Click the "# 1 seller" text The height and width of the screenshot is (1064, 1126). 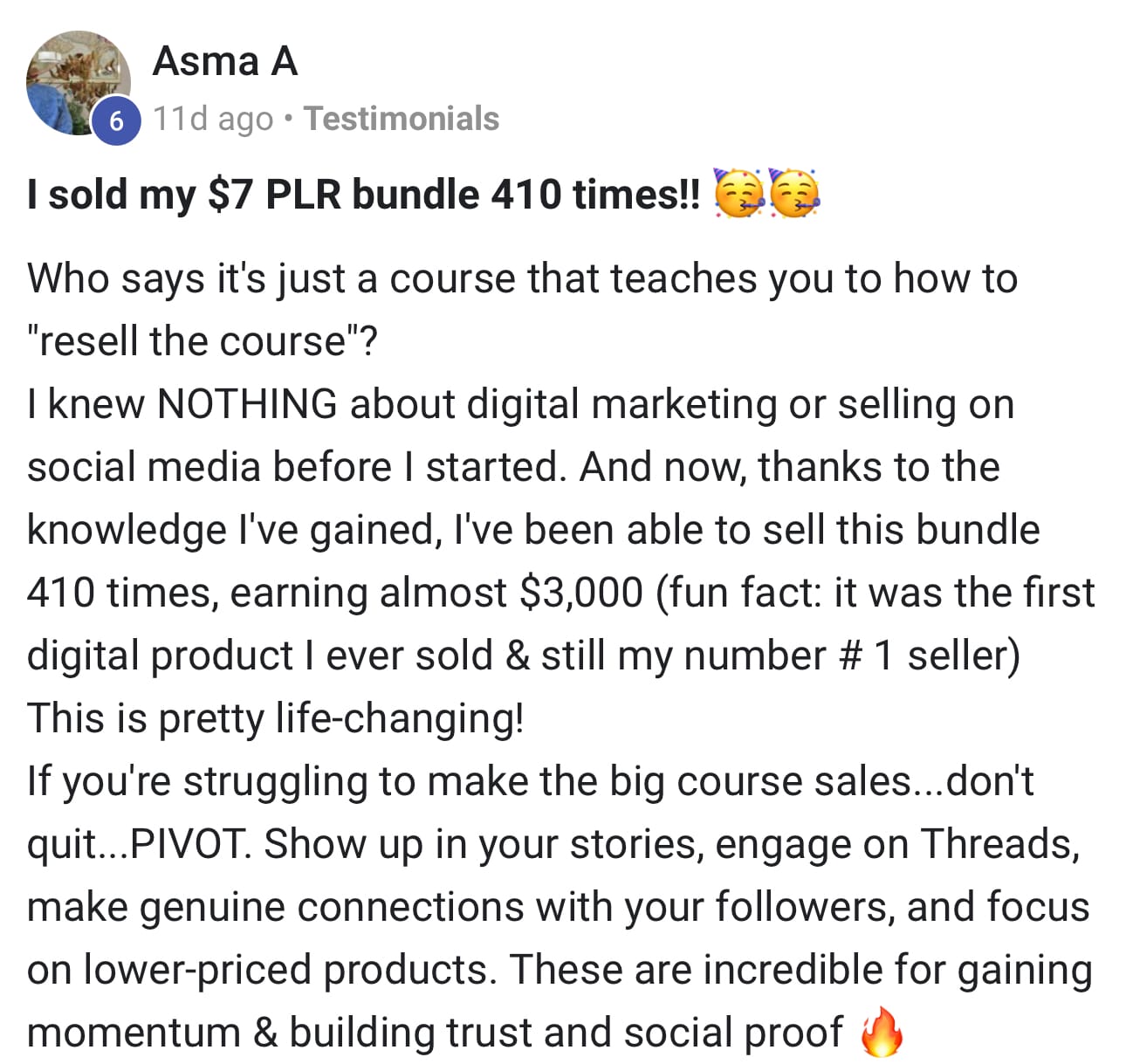click(x=928, y=656)
